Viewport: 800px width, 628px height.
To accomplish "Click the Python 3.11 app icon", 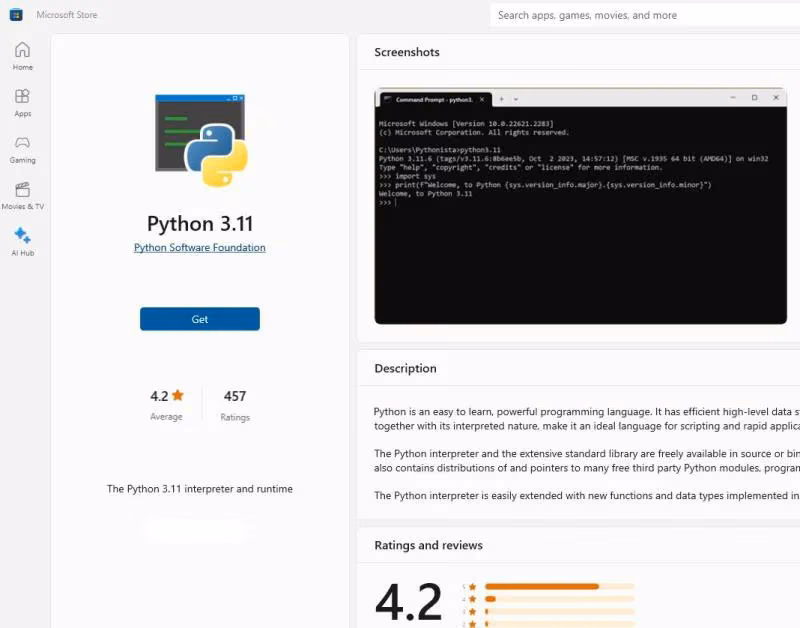I will (x=201, y=140).
